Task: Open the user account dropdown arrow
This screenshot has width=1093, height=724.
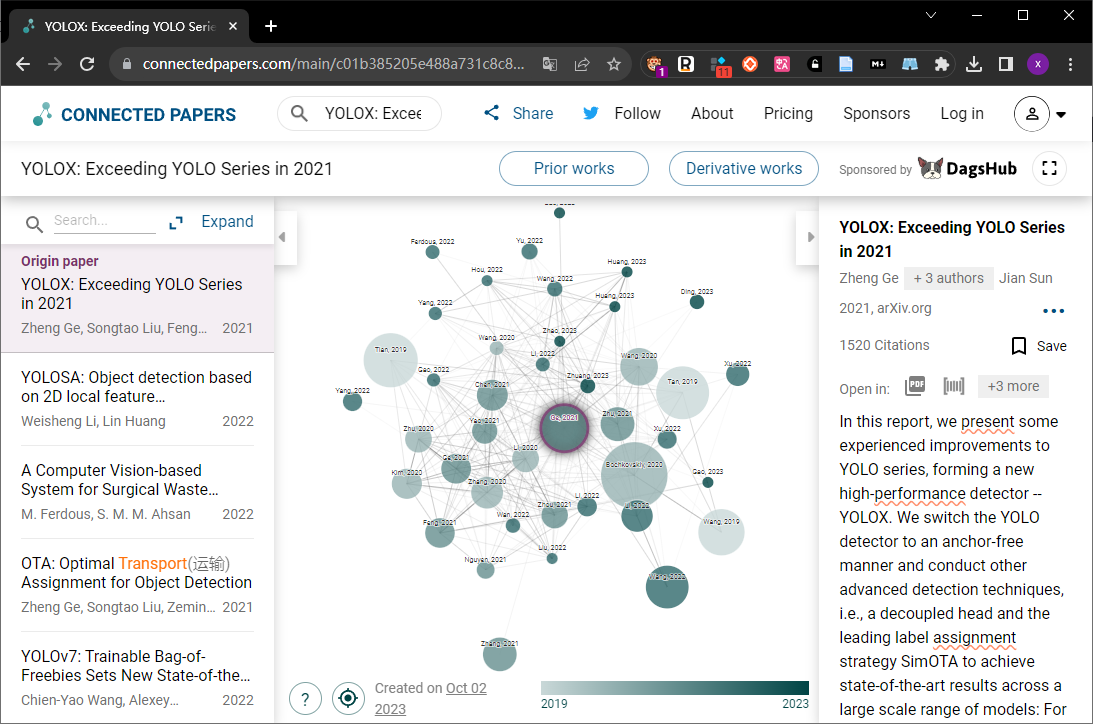Action: pyautogui.click(x=1061, y=114)
